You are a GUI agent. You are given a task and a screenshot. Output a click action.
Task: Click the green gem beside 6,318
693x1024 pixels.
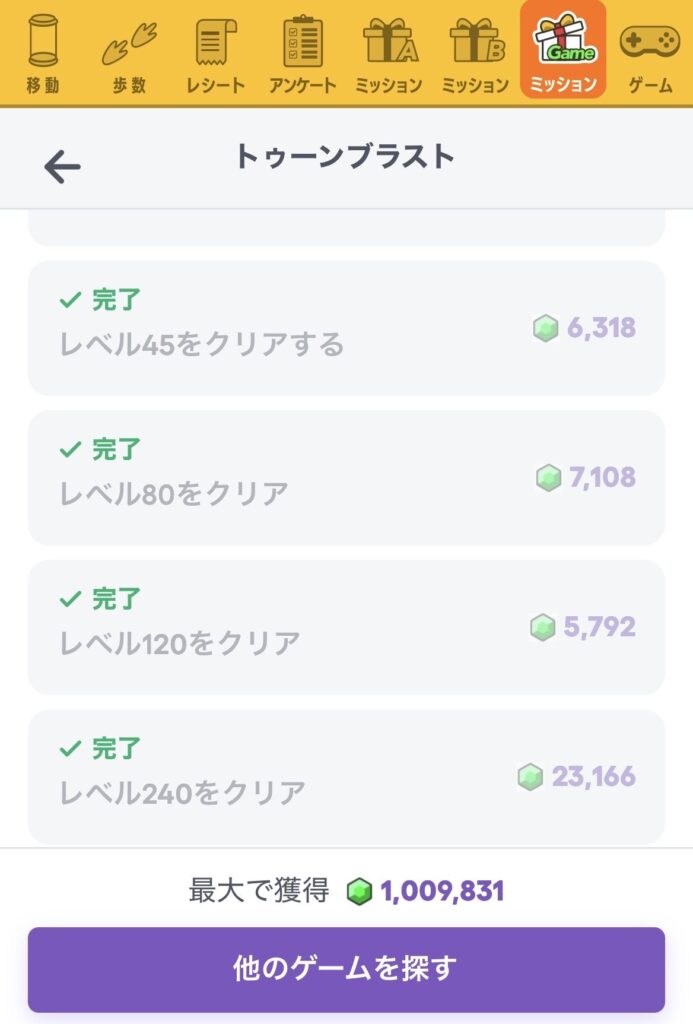(x=546, y=328)
